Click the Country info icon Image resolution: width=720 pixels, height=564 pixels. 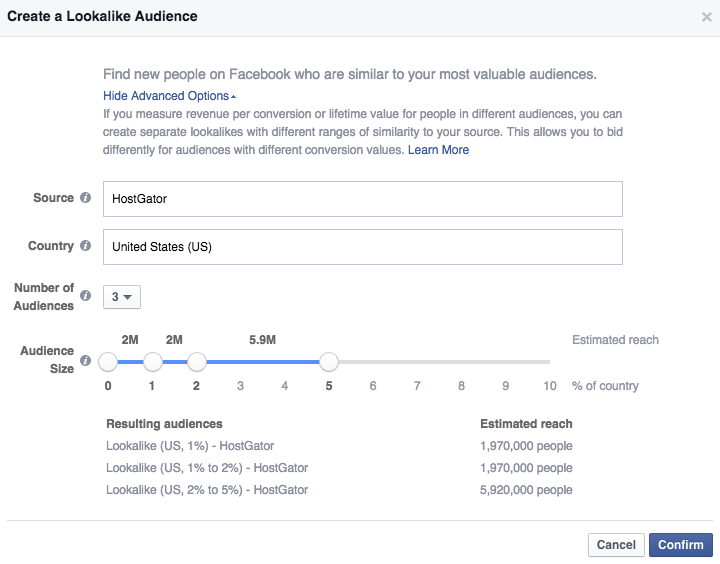(x=85, y=245)
